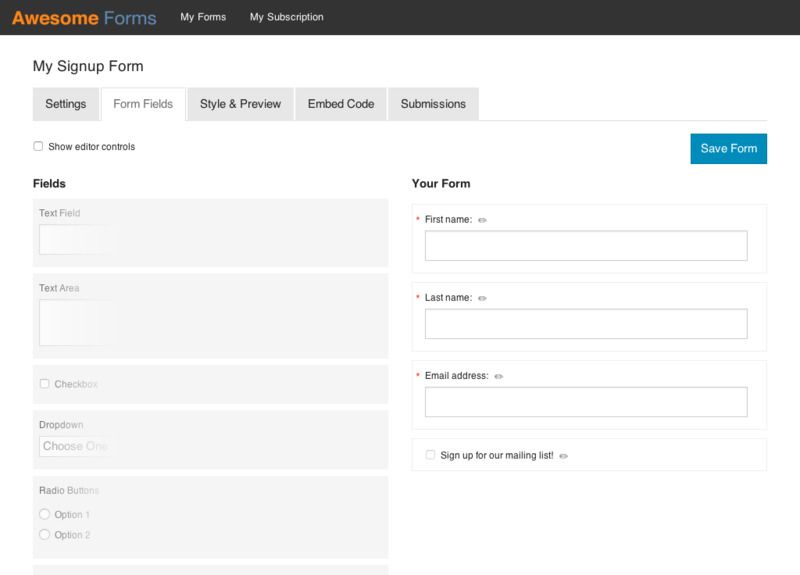This screenshot has width=800, height=575.
Task: Open the Style & Preview tab
Action: [240, 104]
